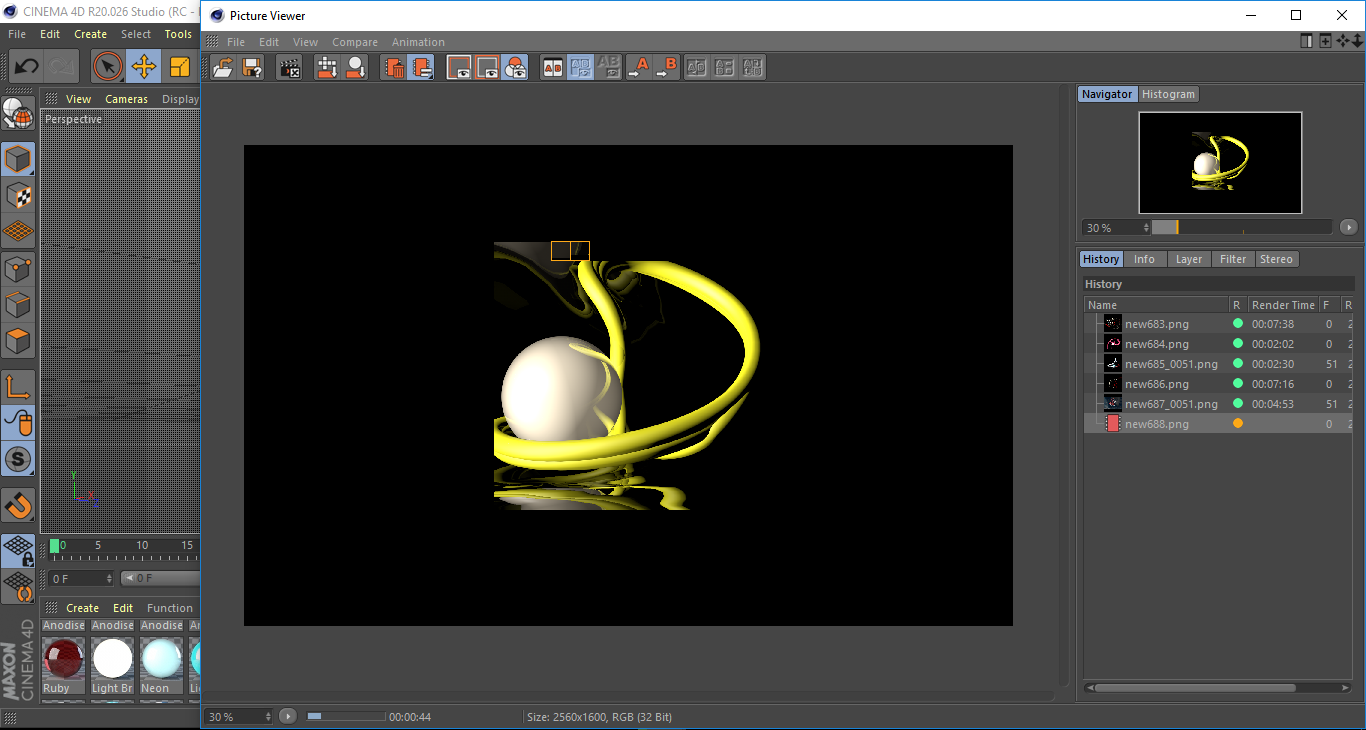Viewport: 1366px width, 730px height.
Task: Select new686.png in History list
Action: (x=1156, y=384)
